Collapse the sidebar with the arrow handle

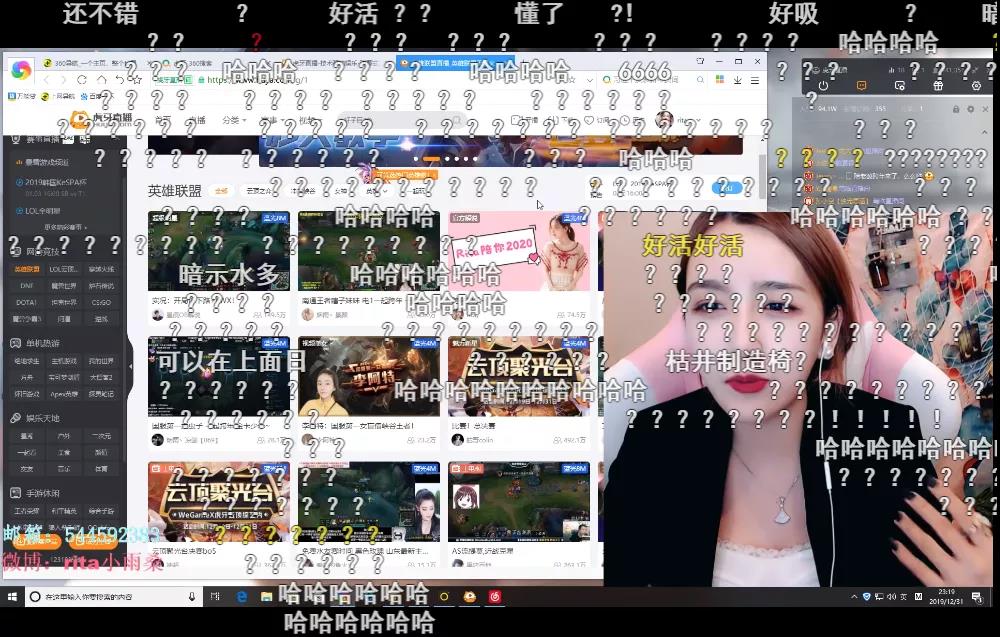130,367
